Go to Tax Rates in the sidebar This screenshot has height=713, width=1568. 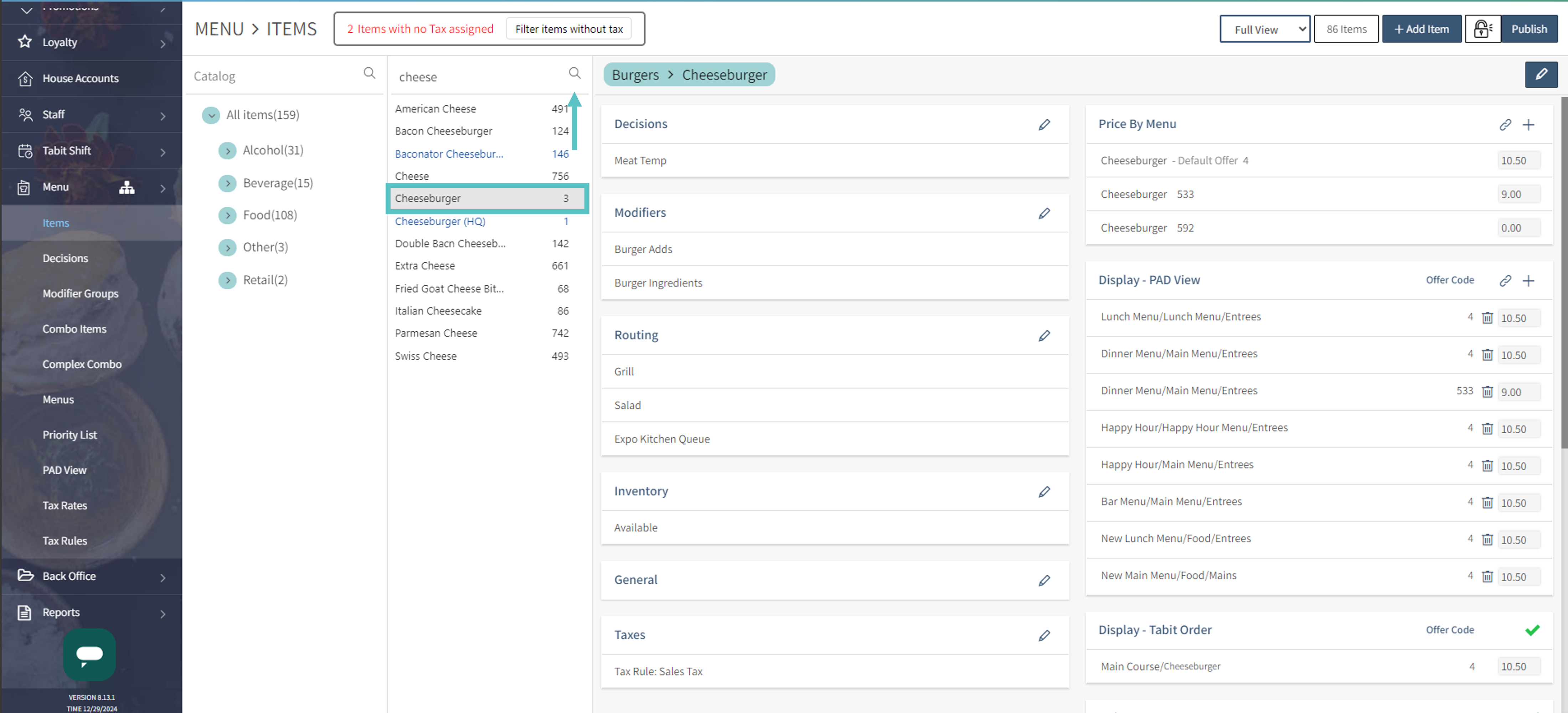pyautogui.click(x=65, y=505)
